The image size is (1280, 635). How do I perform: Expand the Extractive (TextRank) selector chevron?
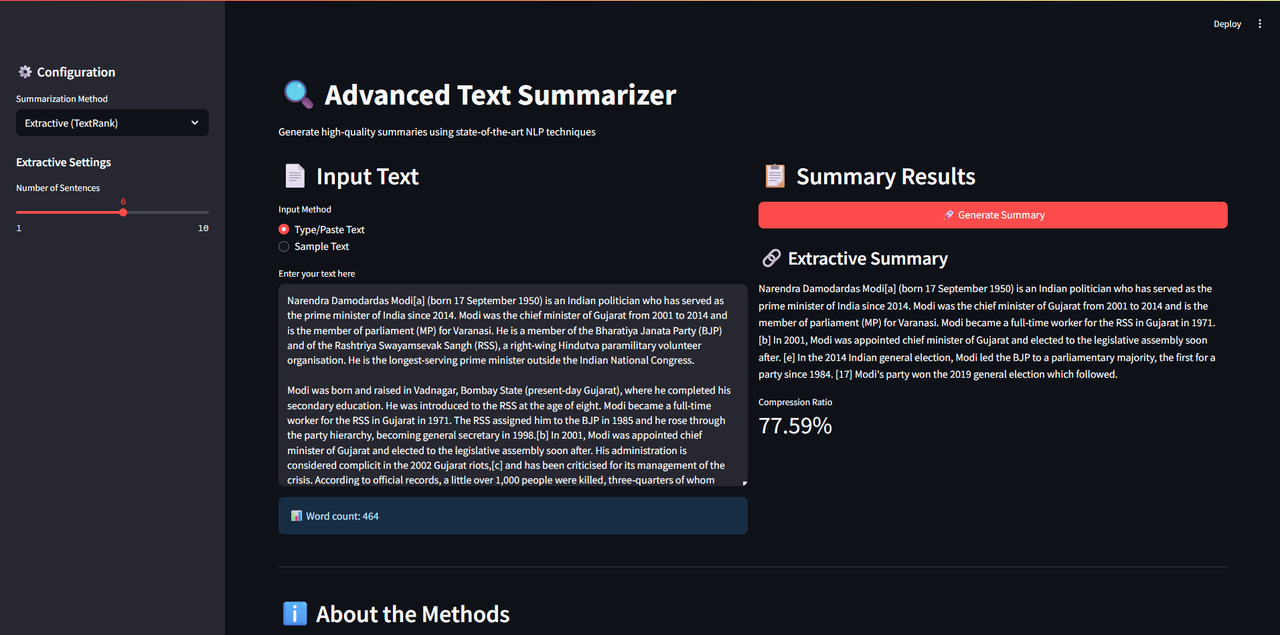coord(195,122)
